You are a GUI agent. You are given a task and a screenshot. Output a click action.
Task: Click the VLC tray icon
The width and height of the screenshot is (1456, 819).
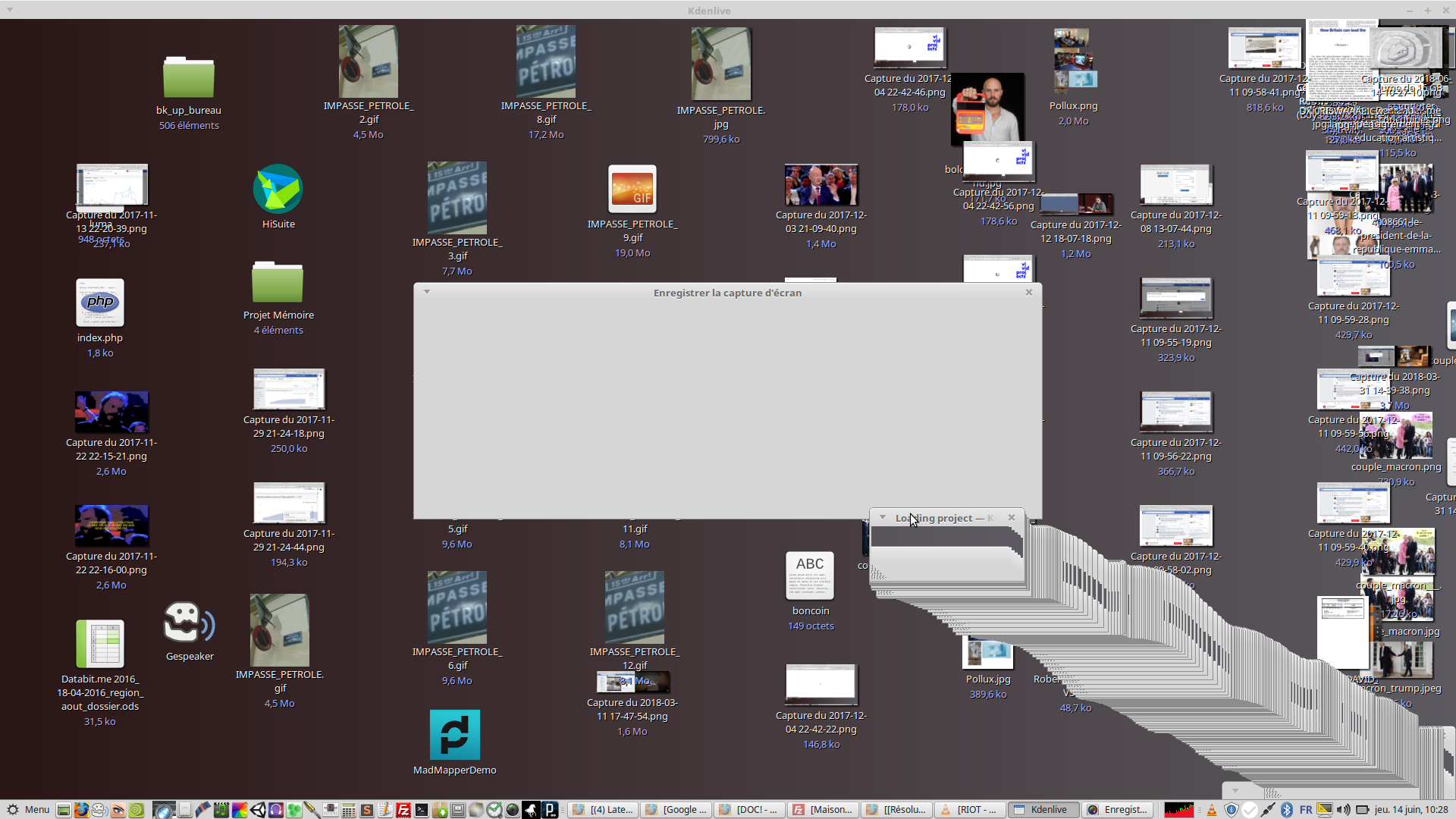tap(1212, 810)
